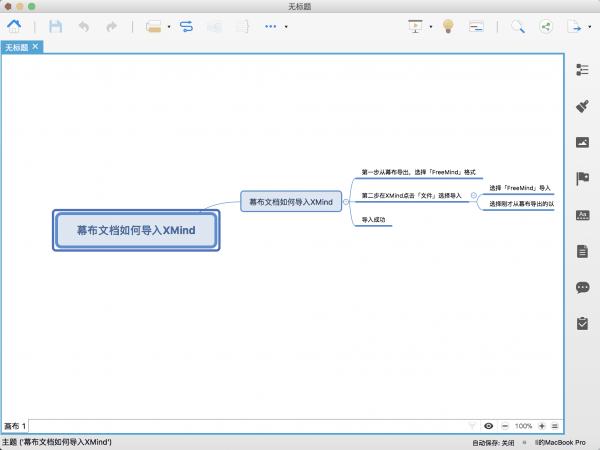
Task: Undo the last action
Action: pos(84,26)
